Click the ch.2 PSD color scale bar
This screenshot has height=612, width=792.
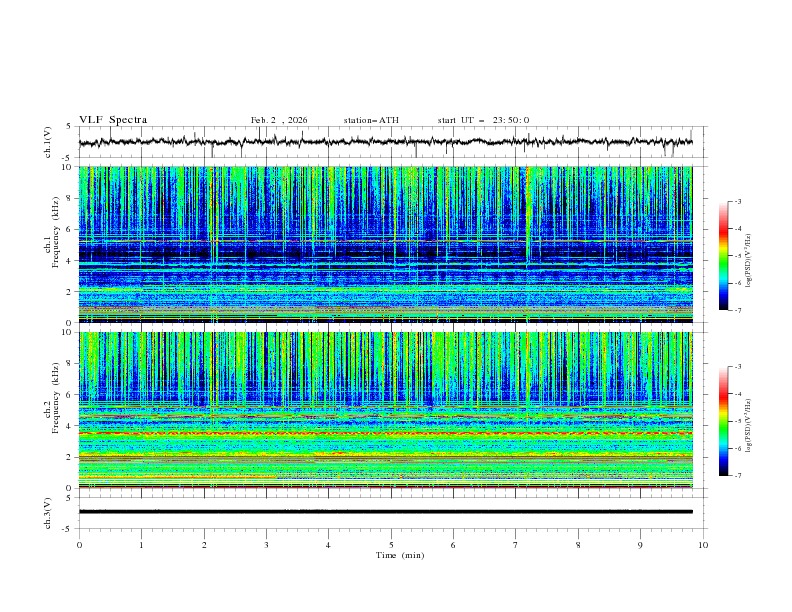[724, 421]
